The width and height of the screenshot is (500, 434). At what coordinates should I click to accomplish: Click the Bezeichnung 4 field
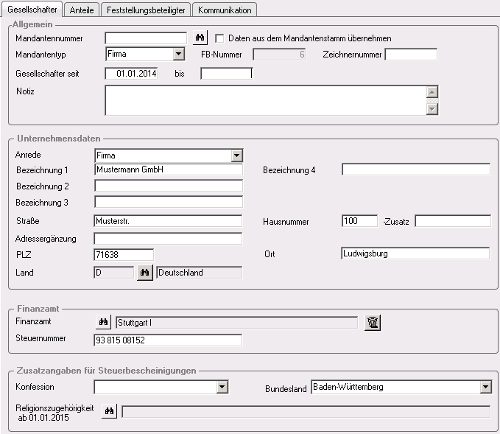click(416, 169)
